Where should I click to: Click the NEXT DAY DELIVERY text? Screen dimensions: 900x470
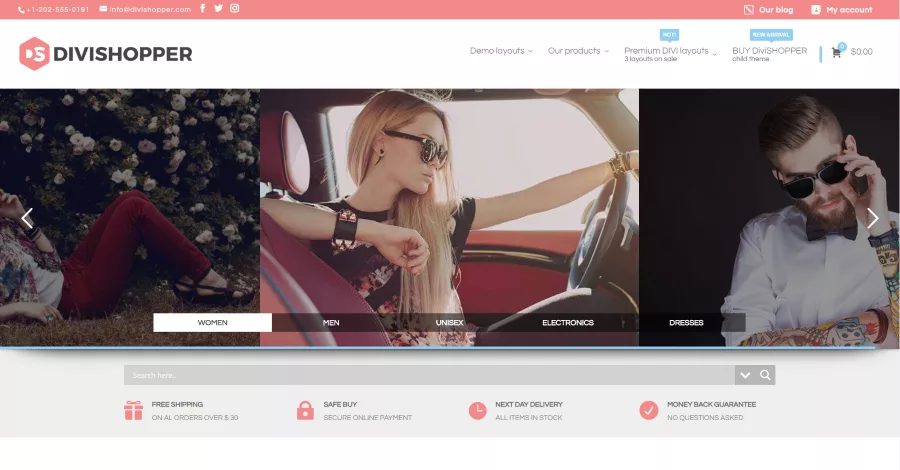coord(529,405)
